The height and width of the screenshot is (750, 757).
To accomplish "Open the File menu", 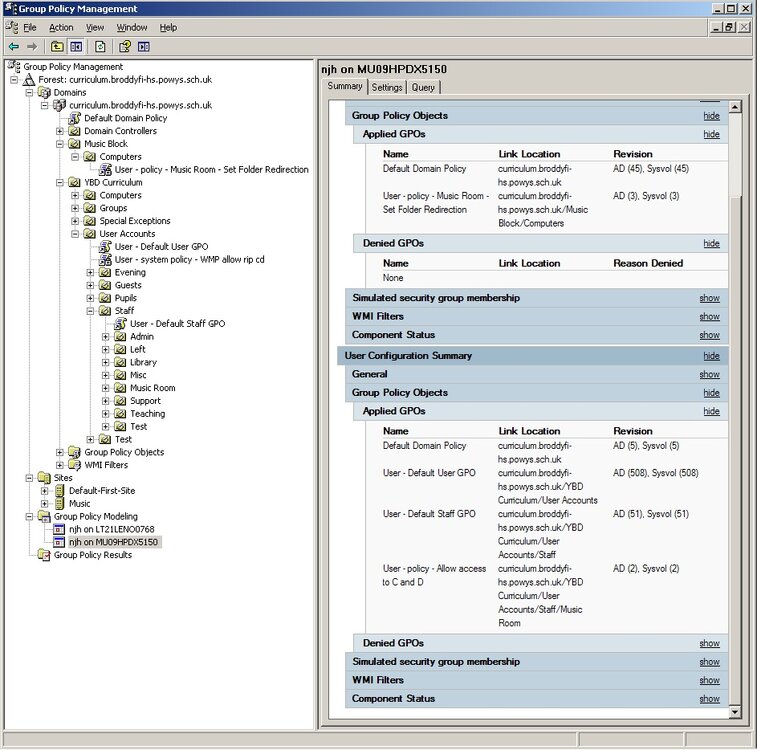I will pos(30,28).
